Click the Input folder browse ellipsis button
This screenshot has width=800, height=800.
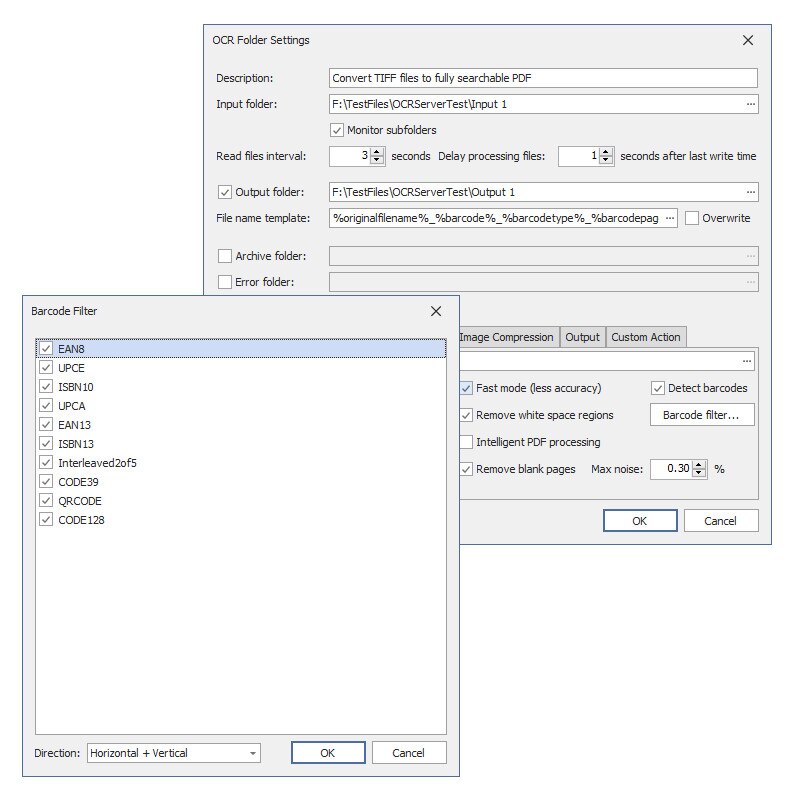click(x=751, y=104)
